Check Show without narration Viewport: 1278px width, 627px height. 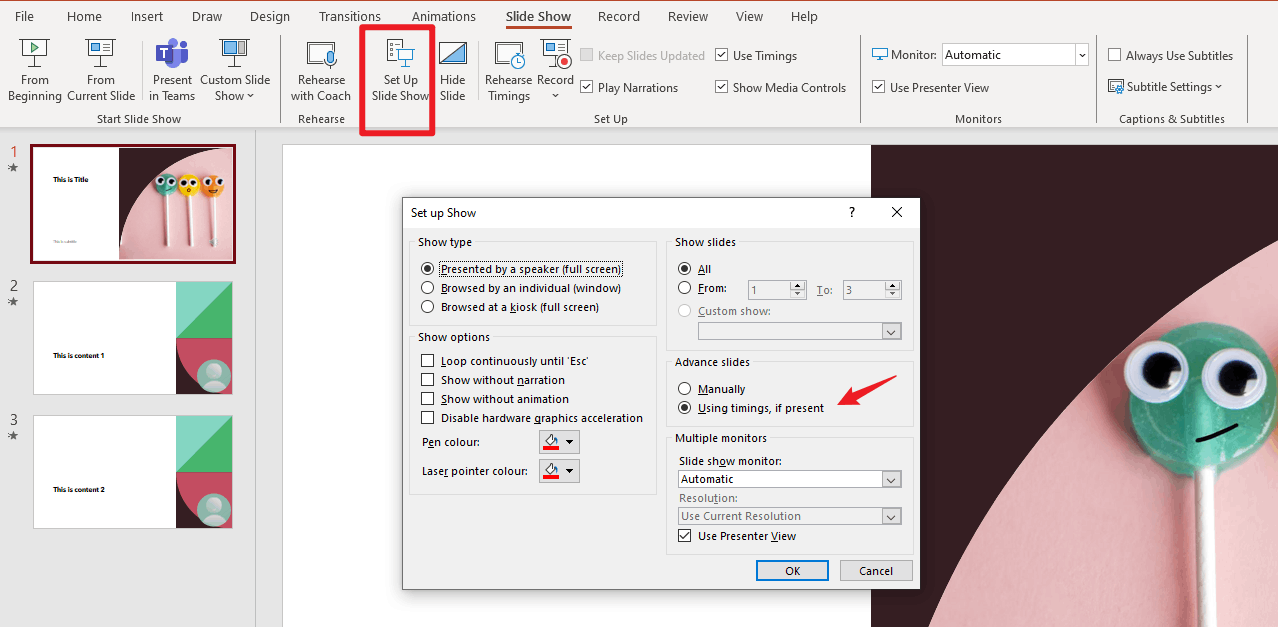tap(428, 380)
